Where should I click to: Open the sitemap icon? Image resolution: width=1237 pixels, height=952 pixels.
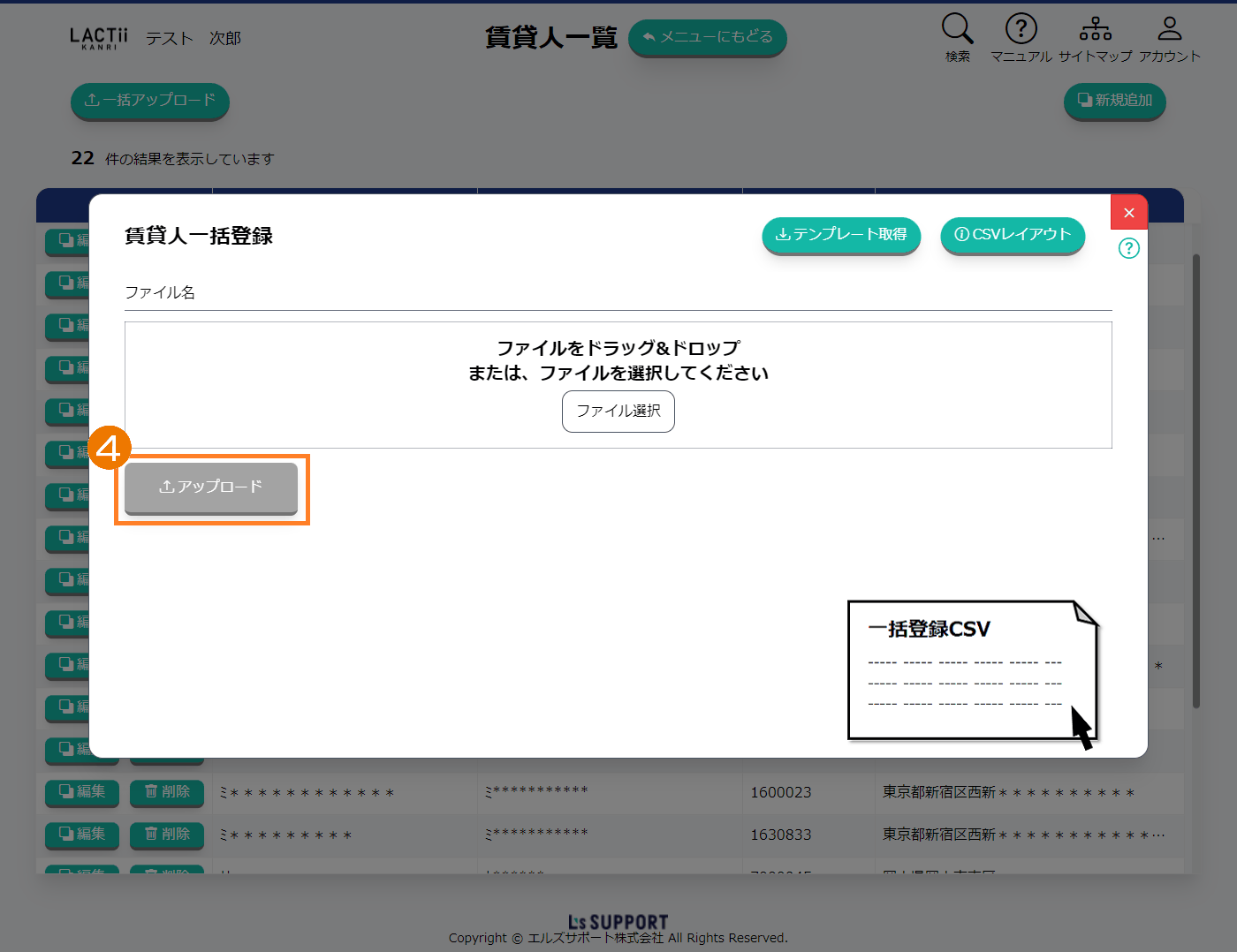(1095, 29)
